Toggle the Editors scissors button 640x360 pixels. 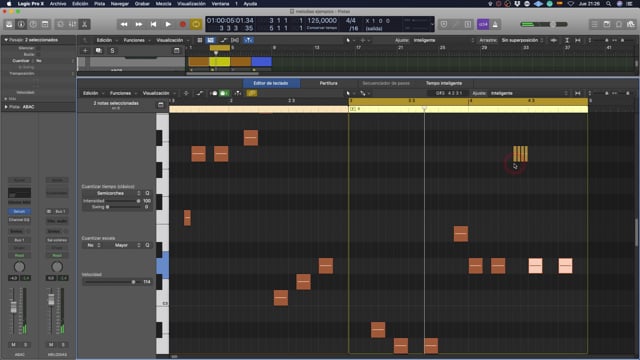coord(84,24)
